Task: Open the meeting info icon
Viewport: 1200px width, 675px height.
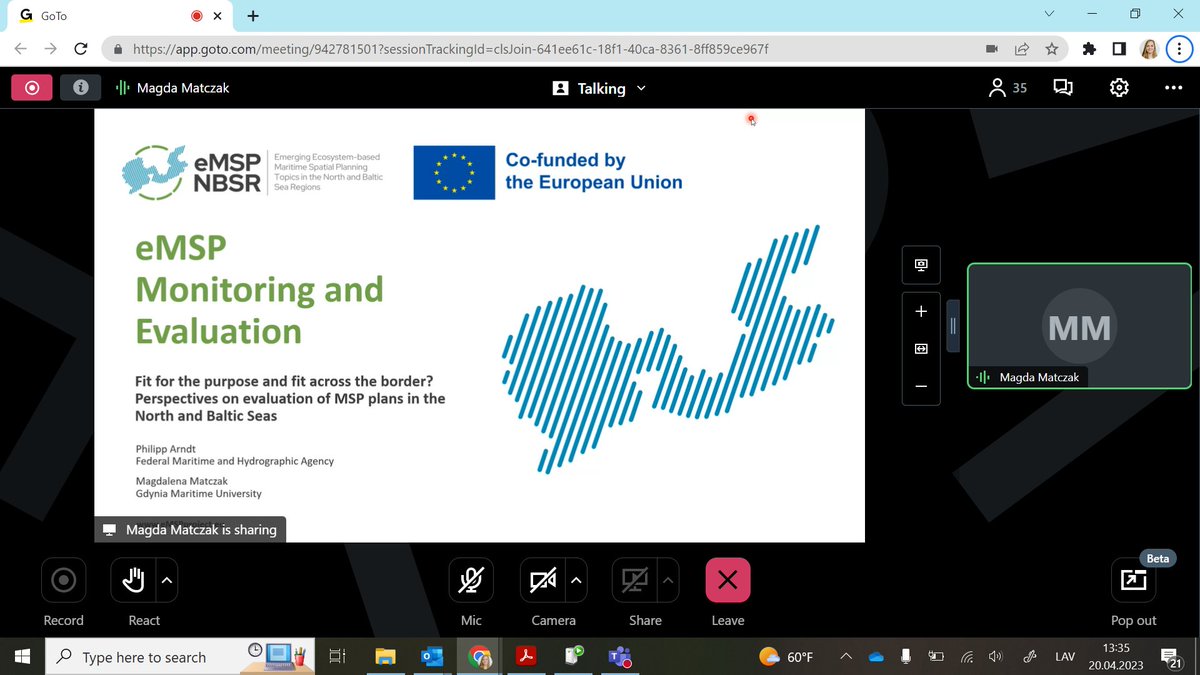Action: [x=80, y=88]
